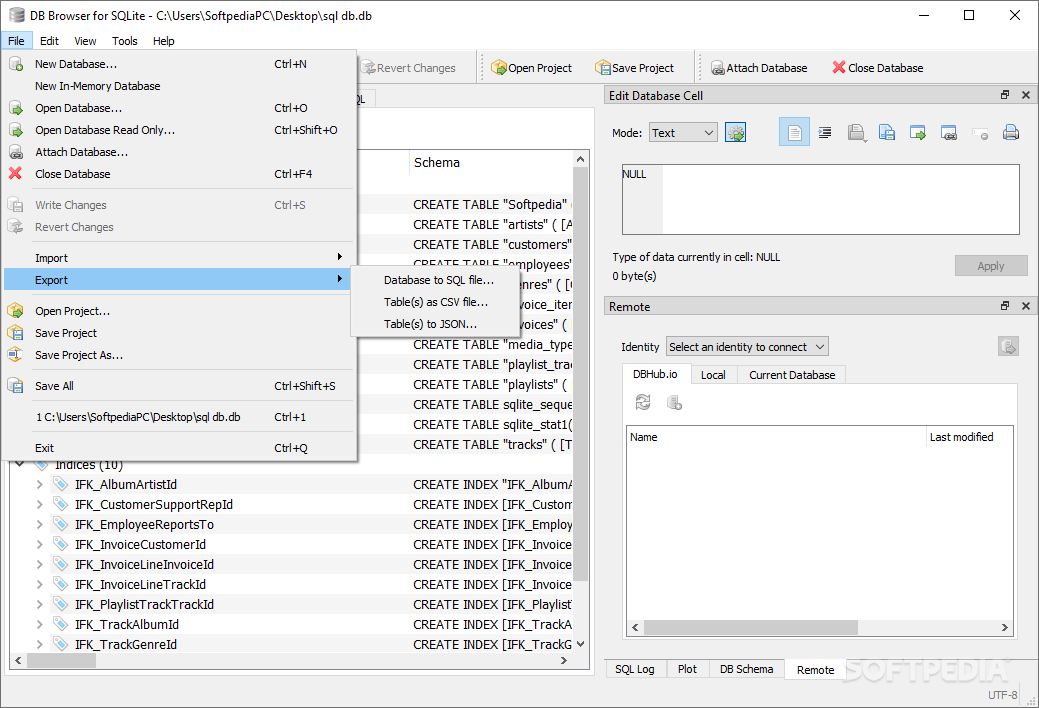Choose Save All in File menu

pyautogui.click(x=178, y=386)
